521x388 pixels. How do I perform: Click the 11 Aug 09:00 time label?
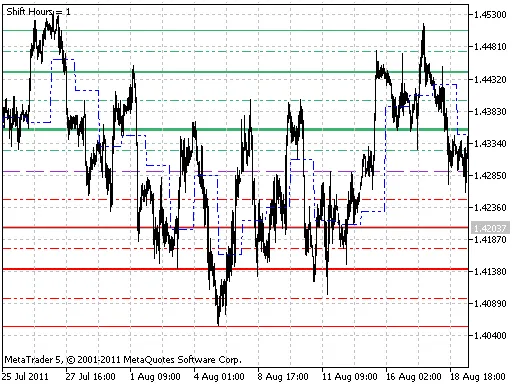[350, 377]
